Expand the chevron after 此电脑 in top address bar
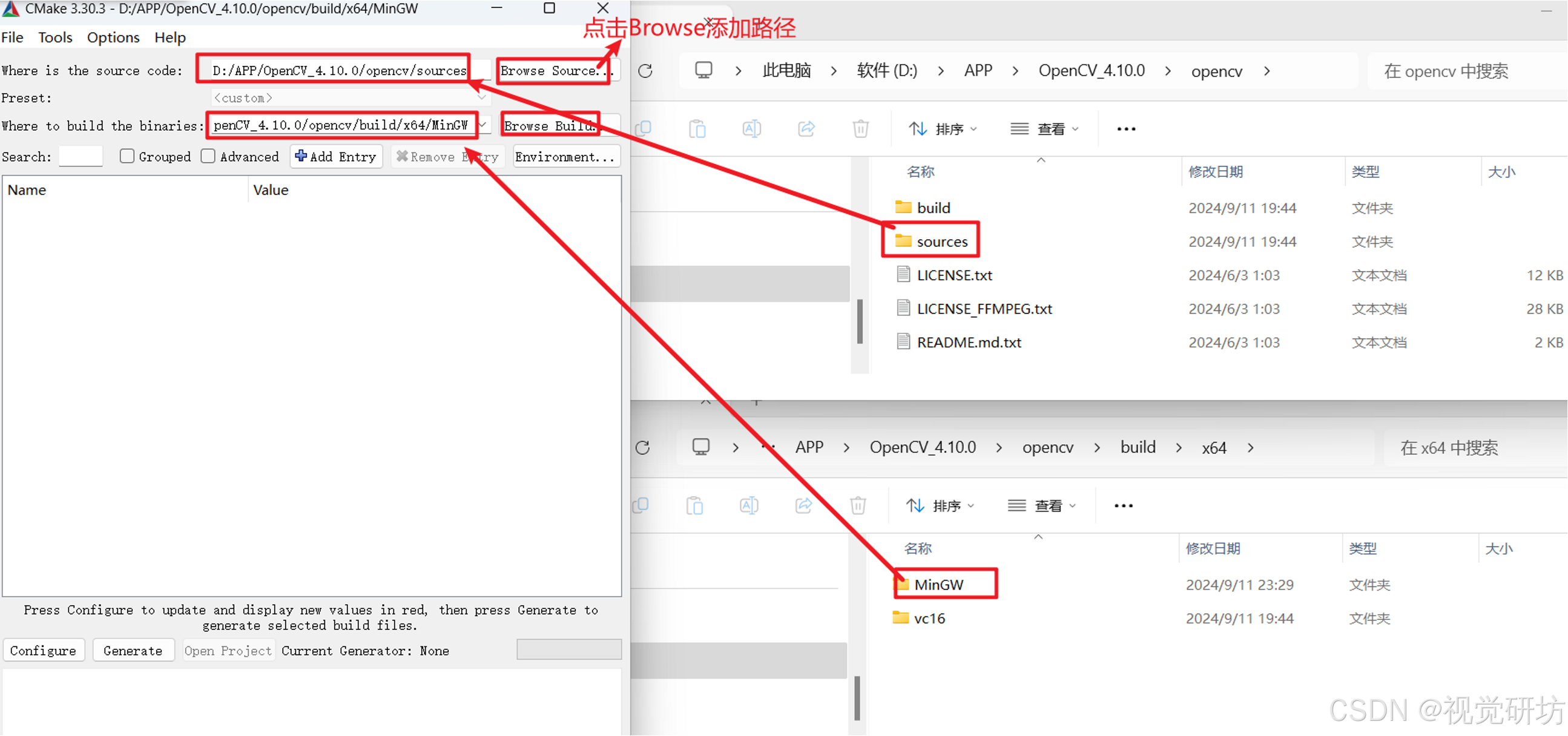 click(x=833, y=71)
